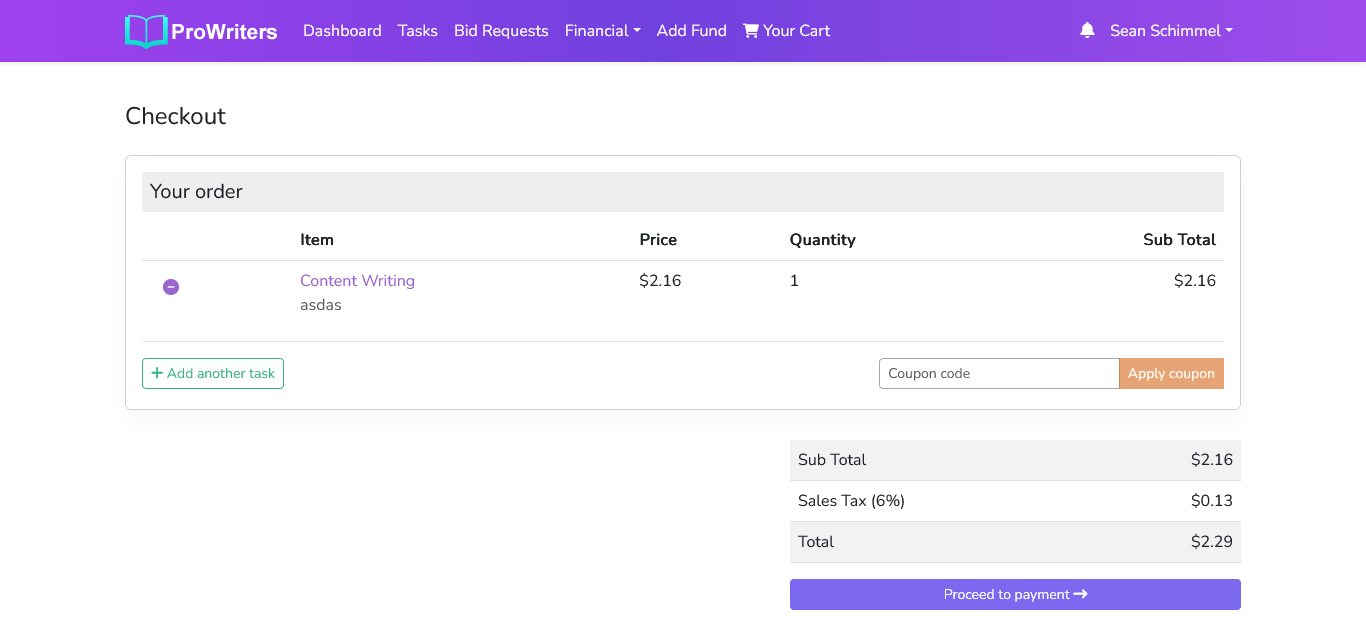This screenshot has width=1366, height=643.
Task: Remove Content Writing item with minus icon
Action: 171,287
